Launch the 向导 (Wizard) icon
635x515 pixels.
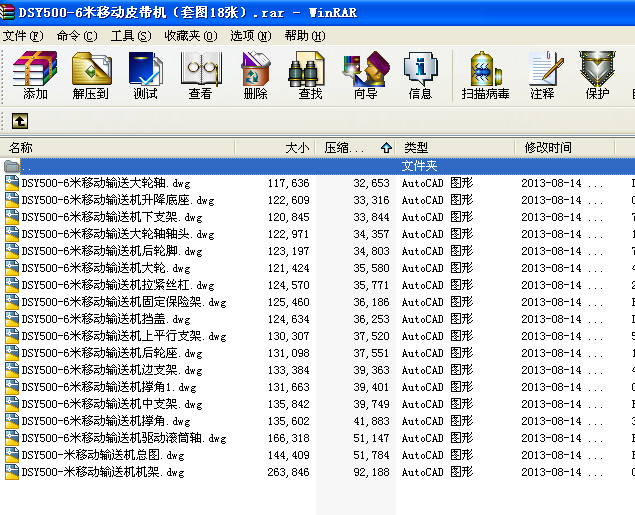coord(366,76)
